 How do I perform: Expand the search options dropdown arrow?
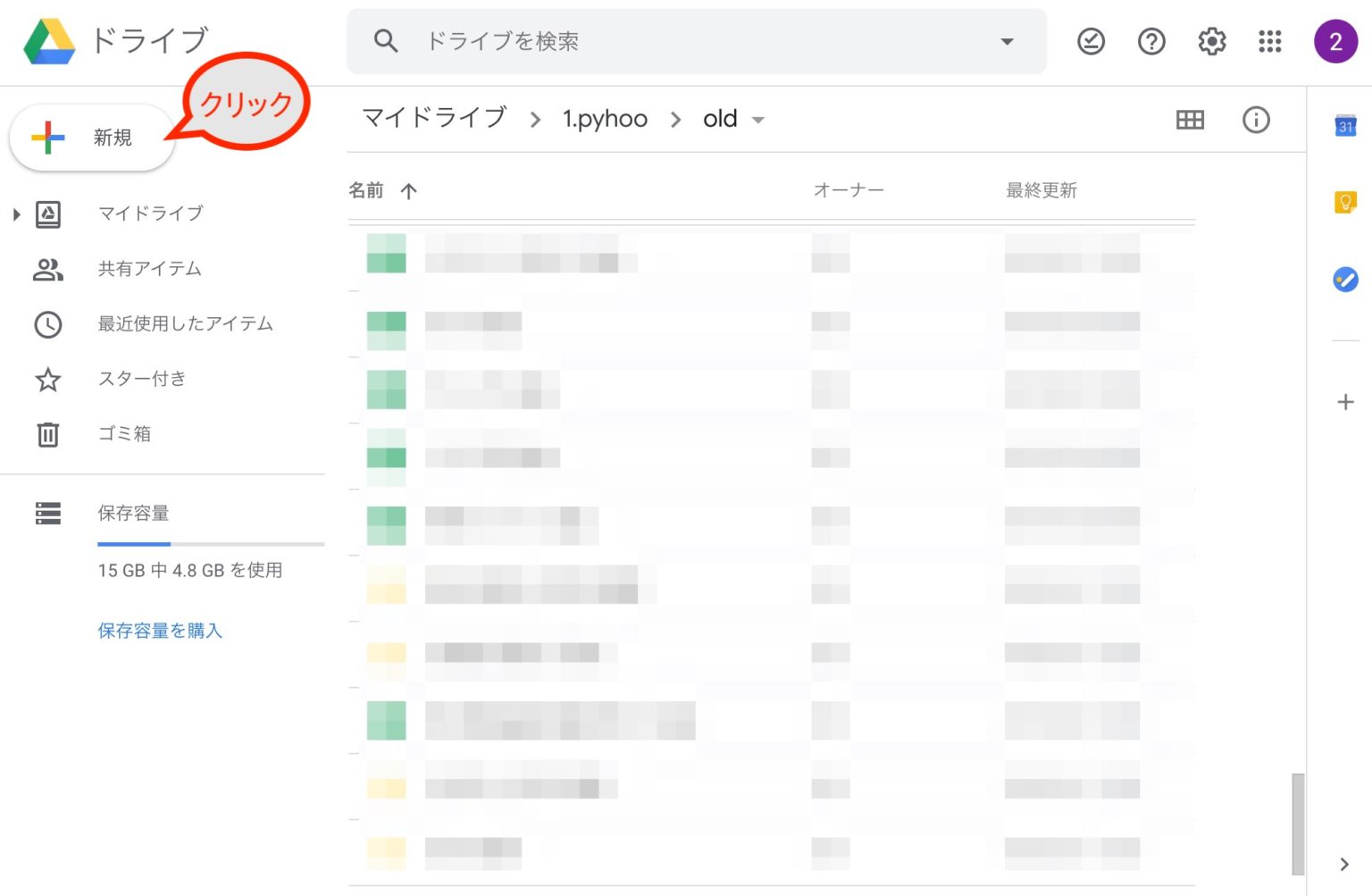(x=1007, y=42)
